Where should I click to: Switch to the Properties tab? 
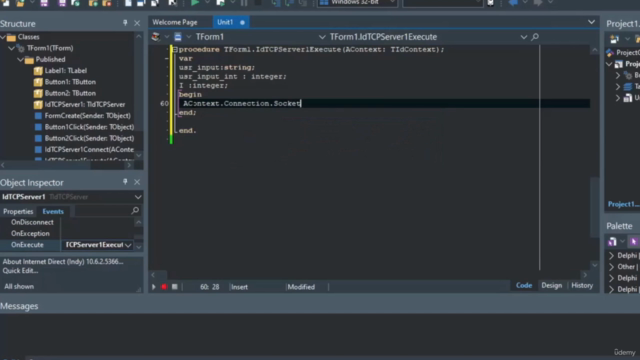tap(18, 211)
